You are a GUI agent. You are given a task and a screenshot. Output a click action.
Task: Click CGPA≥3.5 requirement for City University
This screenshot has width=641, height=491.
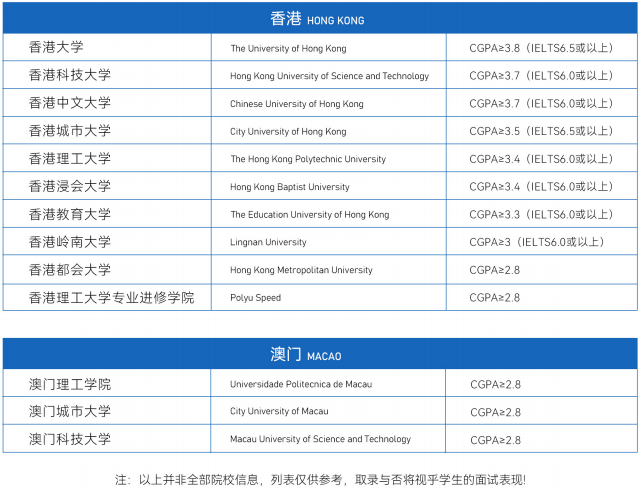(541, 131)
